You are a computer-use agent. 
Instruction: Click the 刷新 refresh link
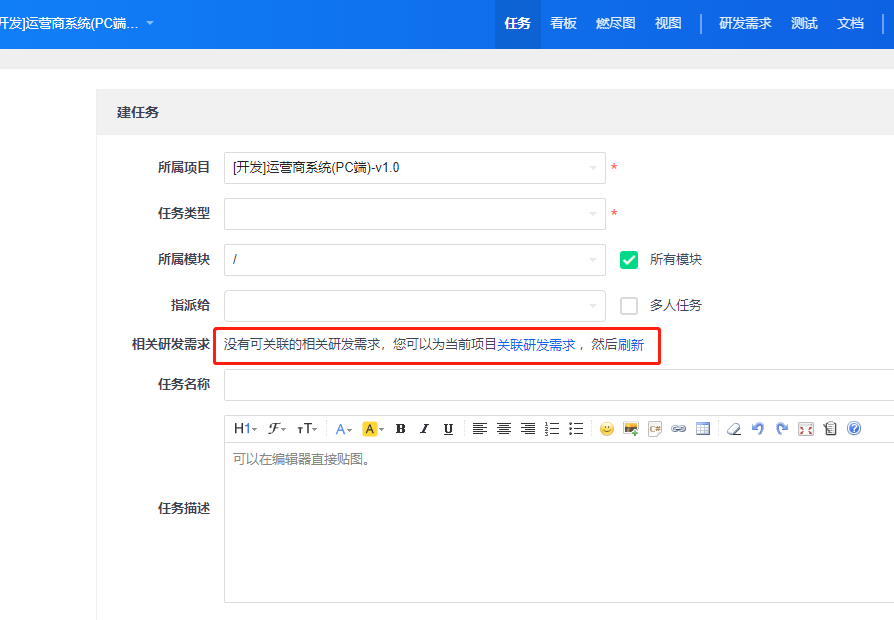[631, 345]
